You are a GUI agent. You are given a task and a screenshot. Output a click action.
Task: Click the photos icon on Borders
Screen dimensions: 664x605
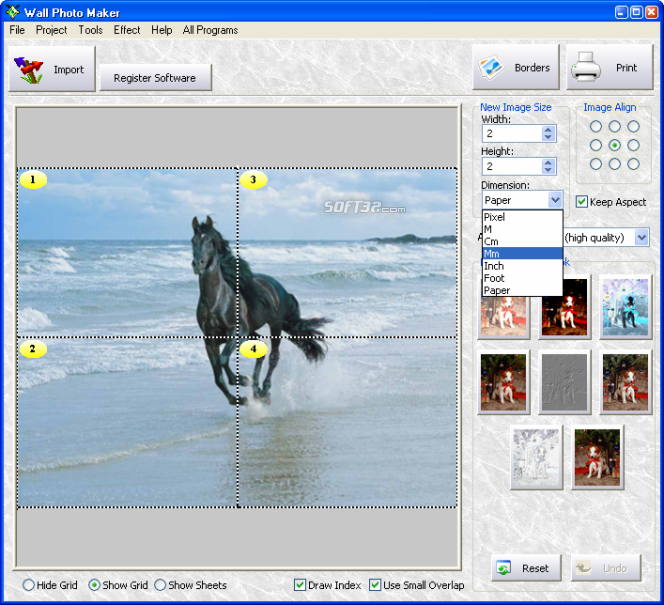coord(491,68)
